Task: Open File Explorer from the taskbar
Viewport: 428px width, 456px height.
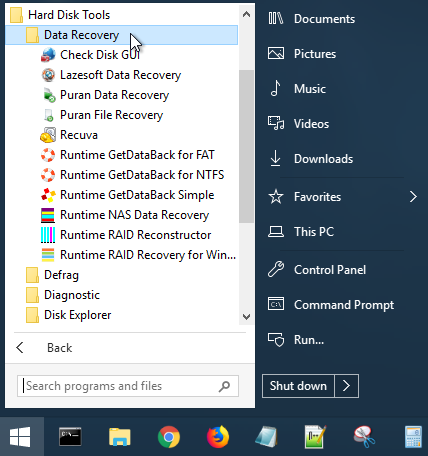Action: 120,437
